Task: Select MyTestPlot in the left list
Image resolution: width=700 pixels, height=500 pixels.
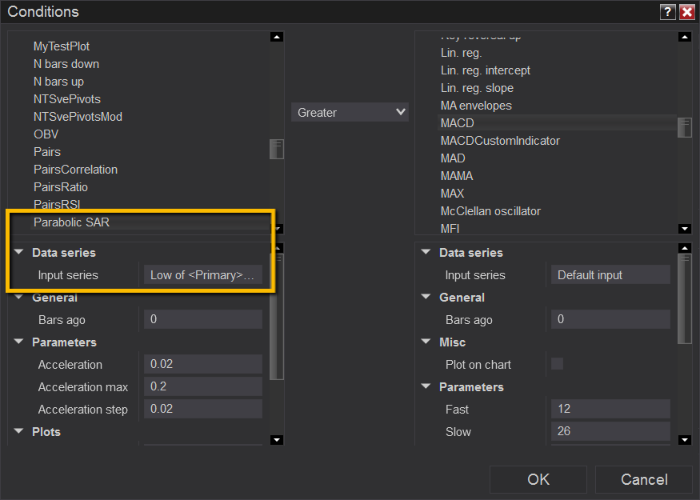Action: tap(61, 46)
